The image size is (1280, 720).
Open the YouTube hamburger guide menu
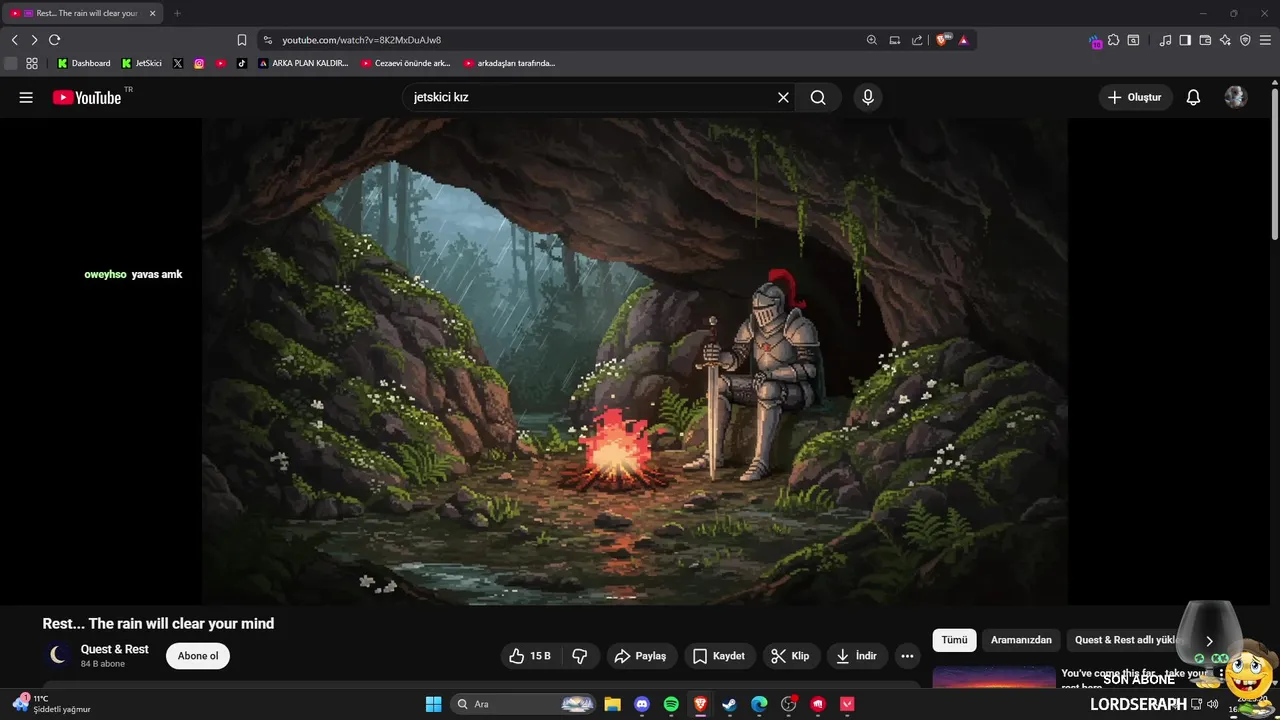pyautogui.click(x=26, y=97)
